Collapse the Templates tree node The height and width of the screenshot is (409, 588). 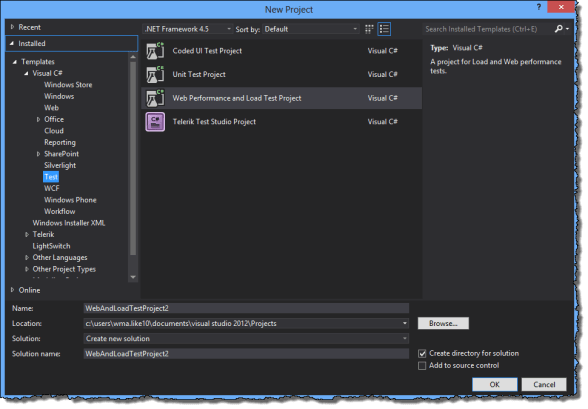15,62
